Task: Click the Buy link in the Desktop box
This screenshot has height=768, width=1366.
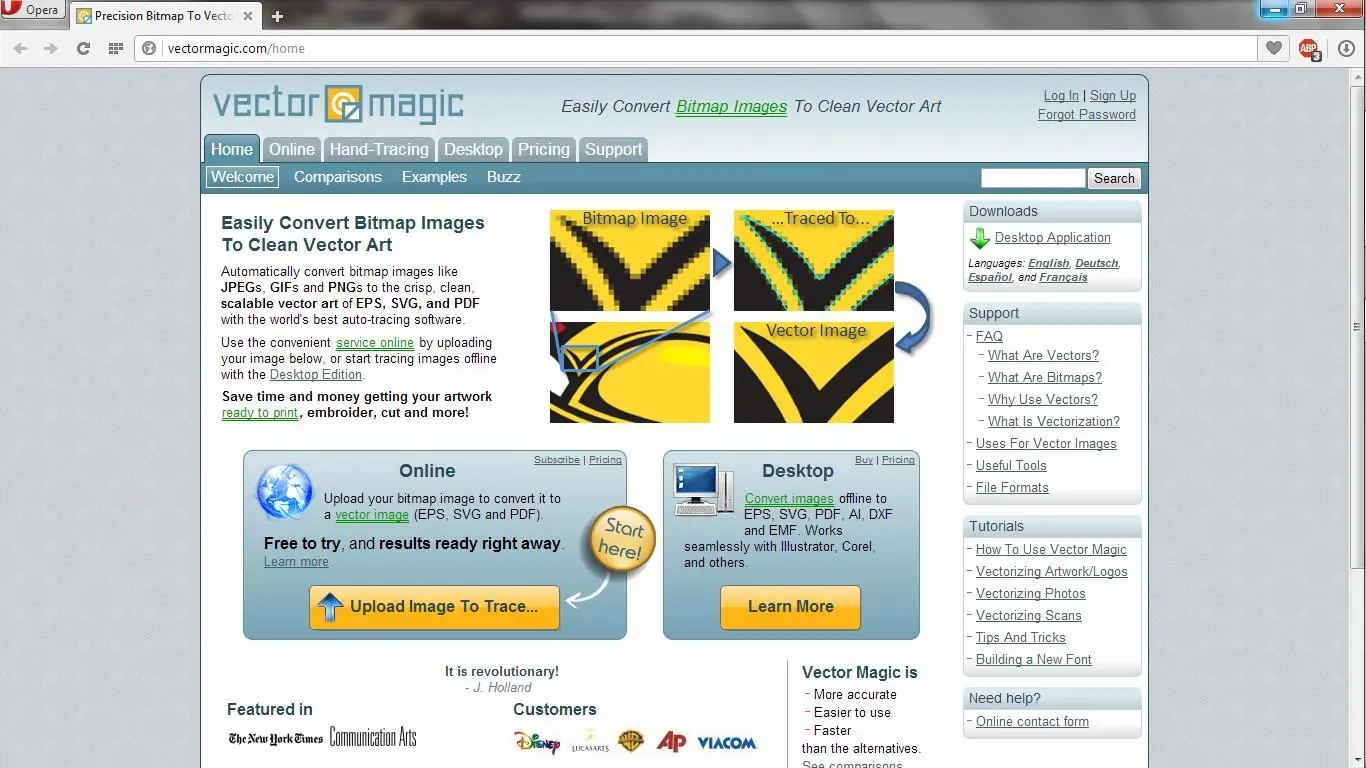Action: [864, 460]
